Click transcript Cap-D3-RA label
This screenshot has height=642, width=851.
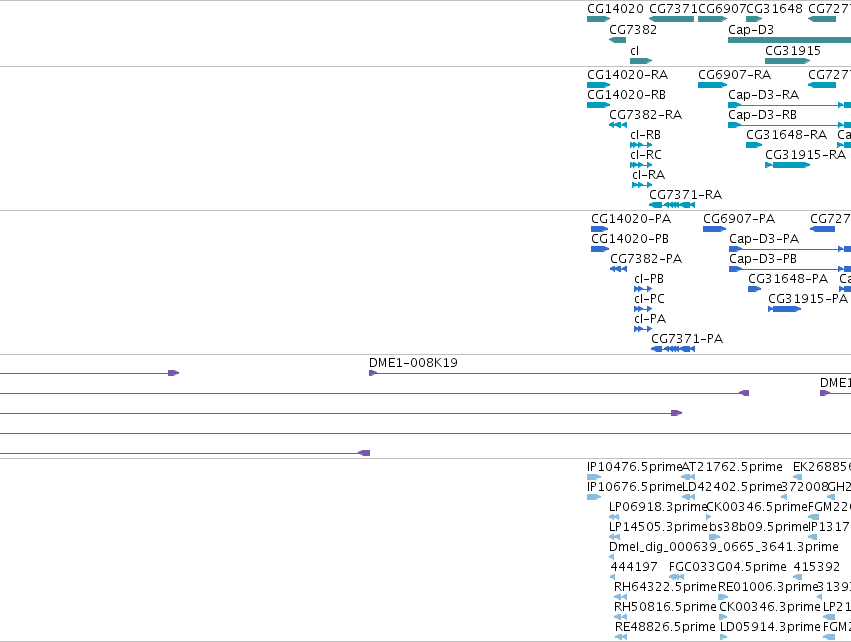coord(764,95)
